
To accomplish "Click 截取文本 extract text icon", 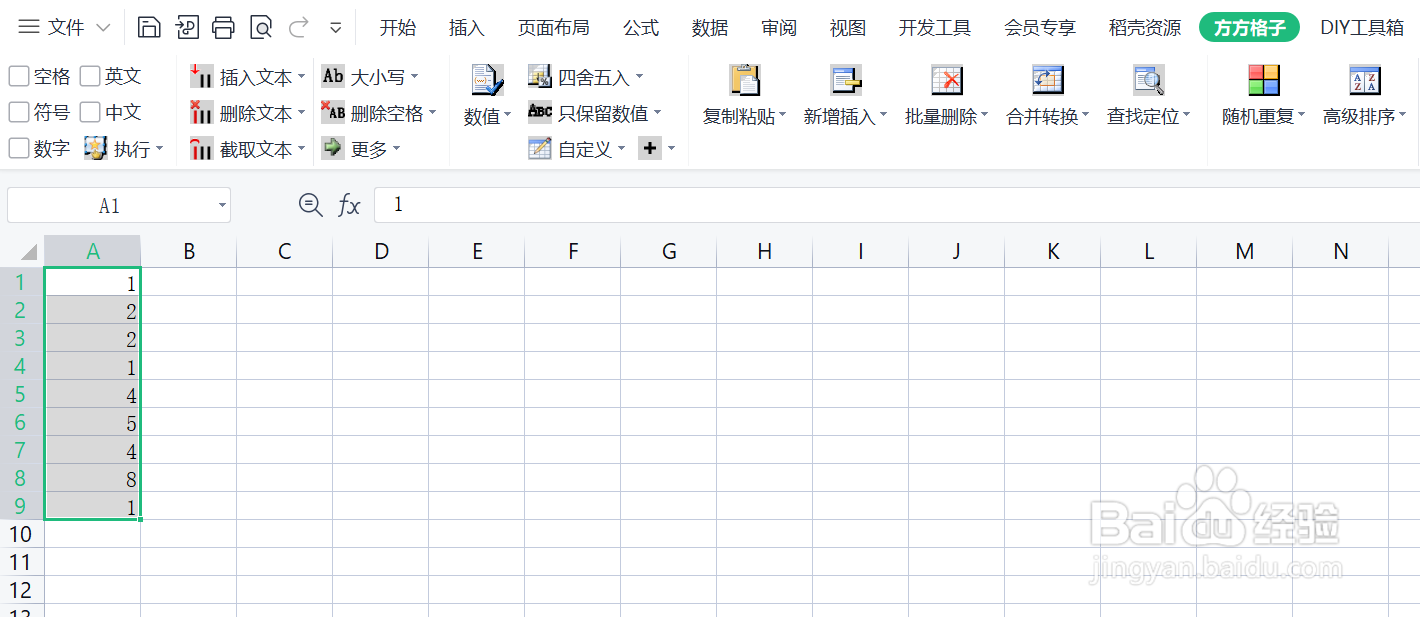I will tap(202, 149).
